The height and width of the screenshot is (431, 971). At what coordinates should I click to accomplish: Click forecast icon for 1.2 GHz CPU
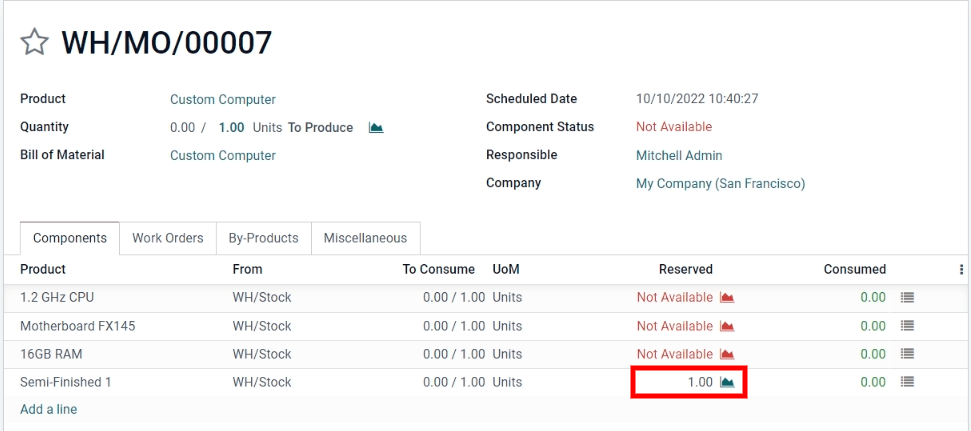727,298
